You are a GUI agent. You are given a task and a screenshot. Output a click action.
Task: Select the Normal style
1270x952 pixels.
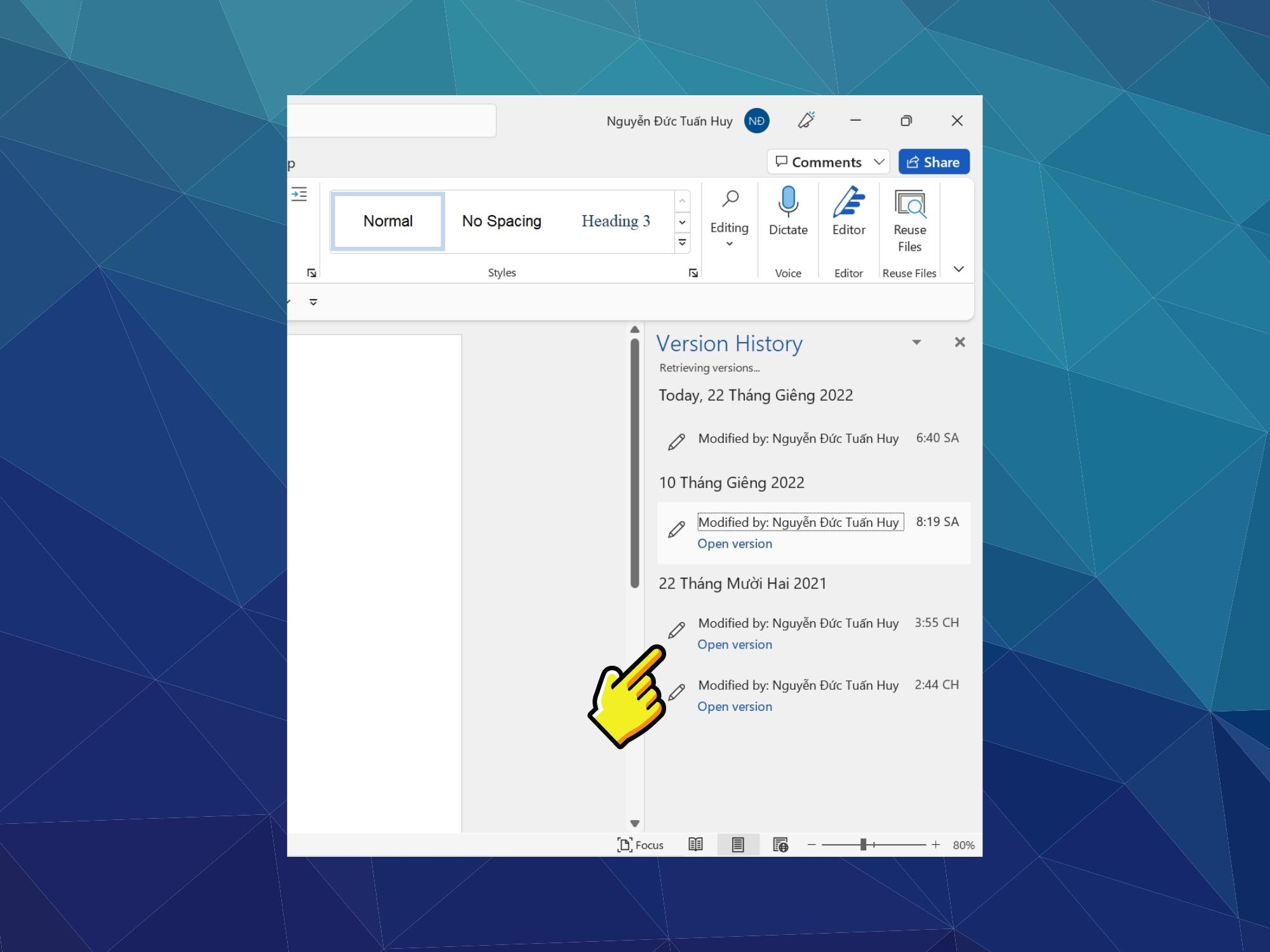pyautogui.click(x=388, y=220)
